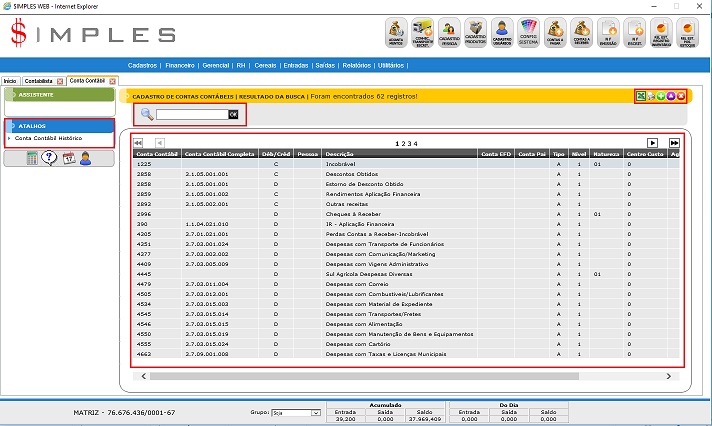Click Conta Contábil Histórico shortcut link

(x=48, y=138)
